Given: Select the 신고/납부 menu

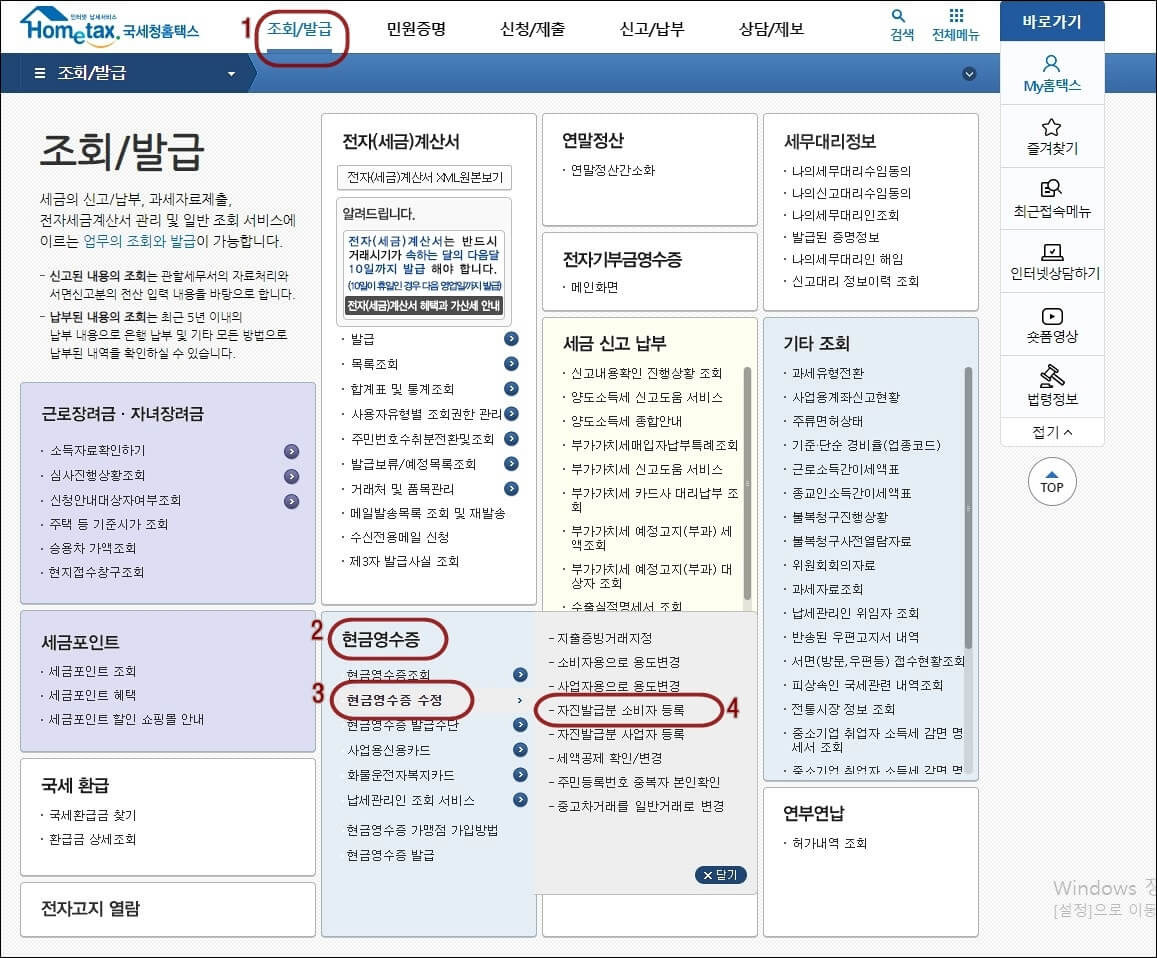Looking at the screenshot, I should pyautogui.click(x=651, y=26).
